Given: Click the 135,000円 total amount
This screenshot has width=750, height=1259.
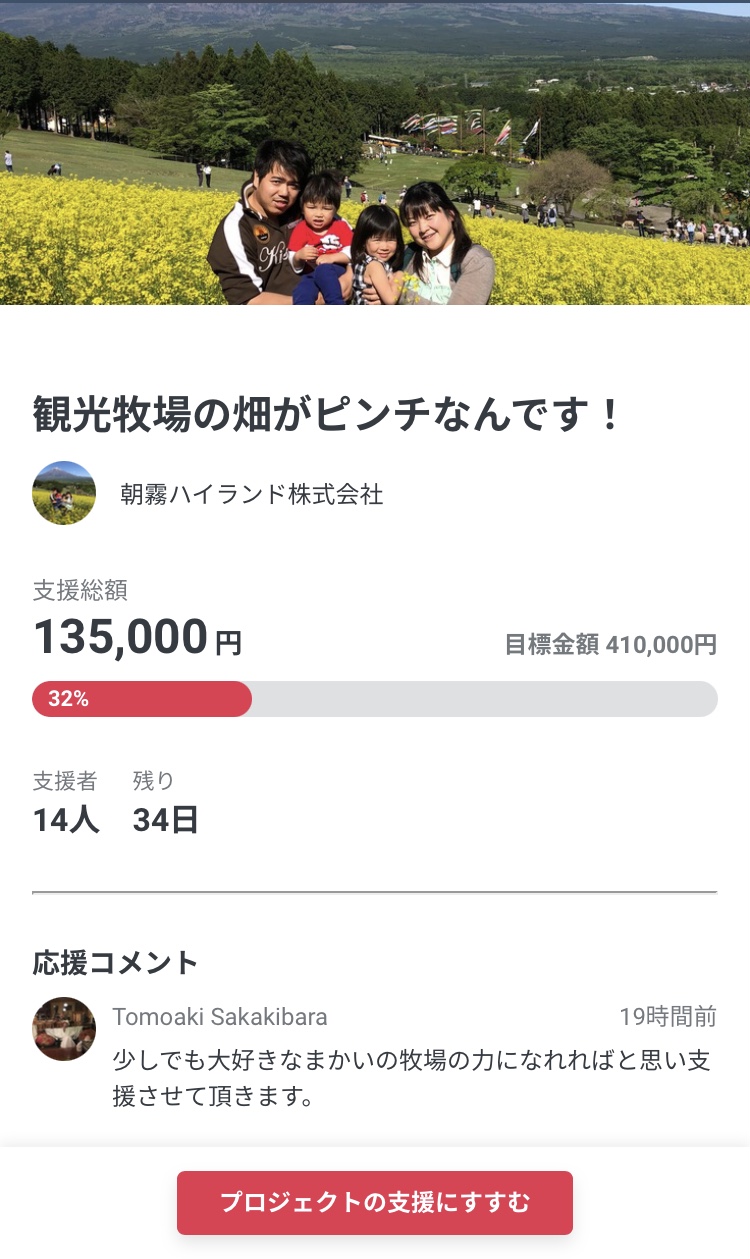Looking at the screenshot, I should pyautogui.click(x=137, y=638).
